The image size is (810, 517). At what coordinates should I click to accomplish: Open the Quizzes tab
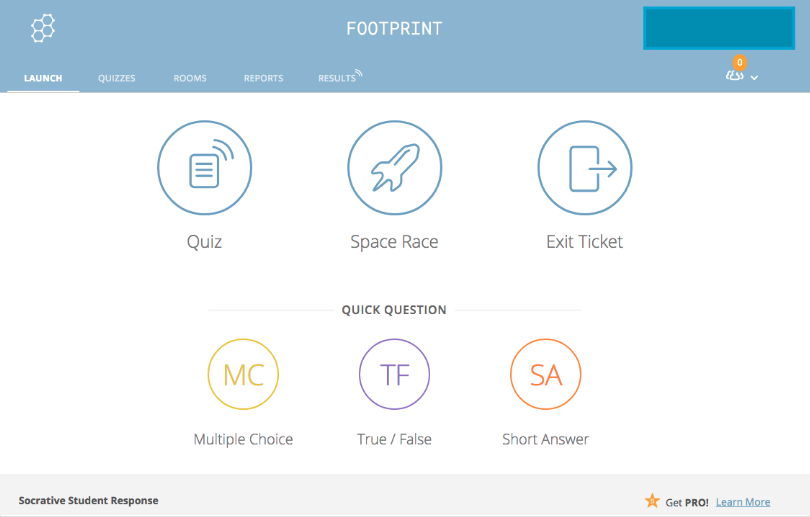[x=117, y=78]
